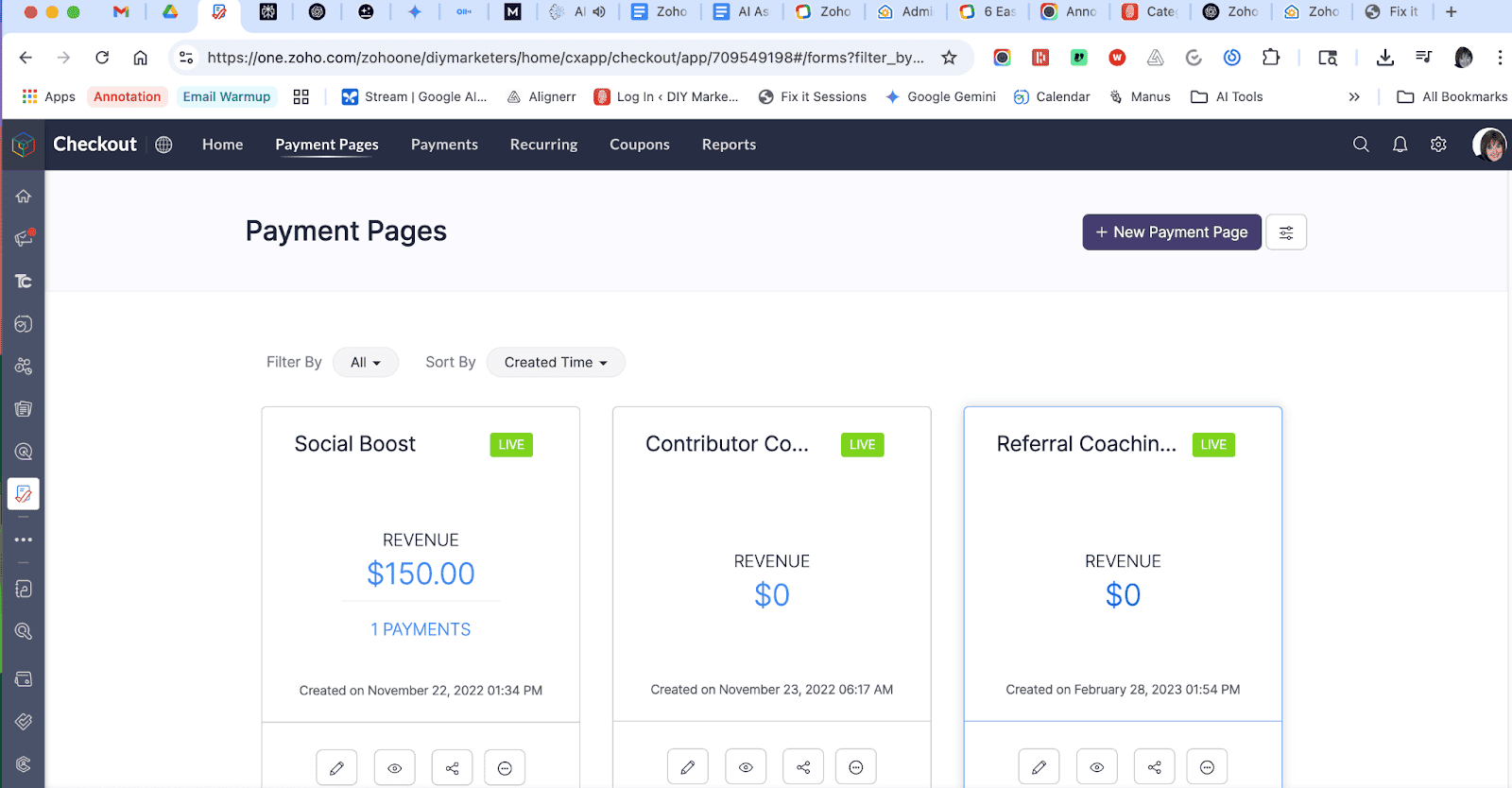Open a new browser tab

click(1452, 12)
